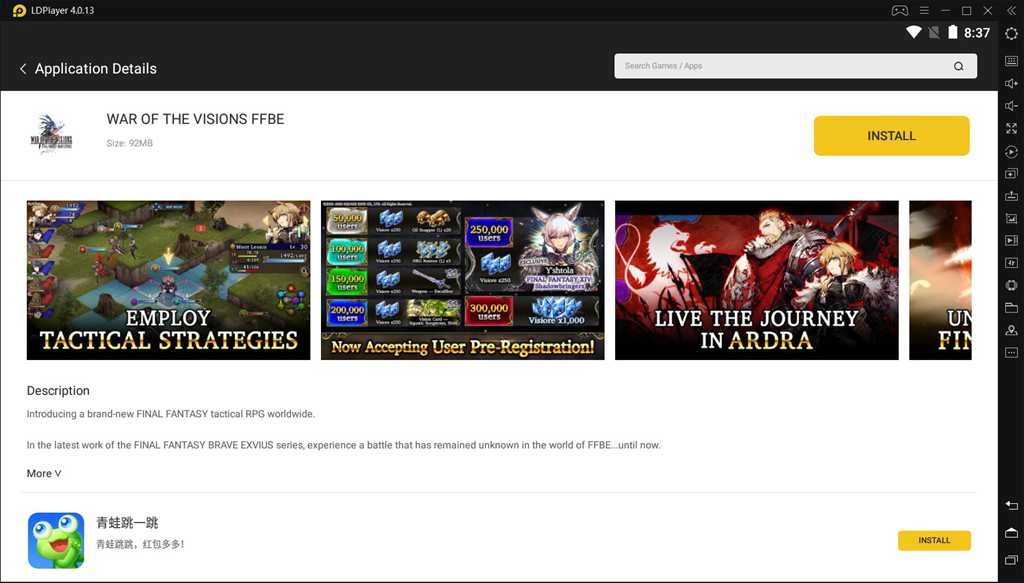Viewport: 1024px width, 583px height.
Task: Open the hamburger menu in the title bar
Action: coord(924,10)
